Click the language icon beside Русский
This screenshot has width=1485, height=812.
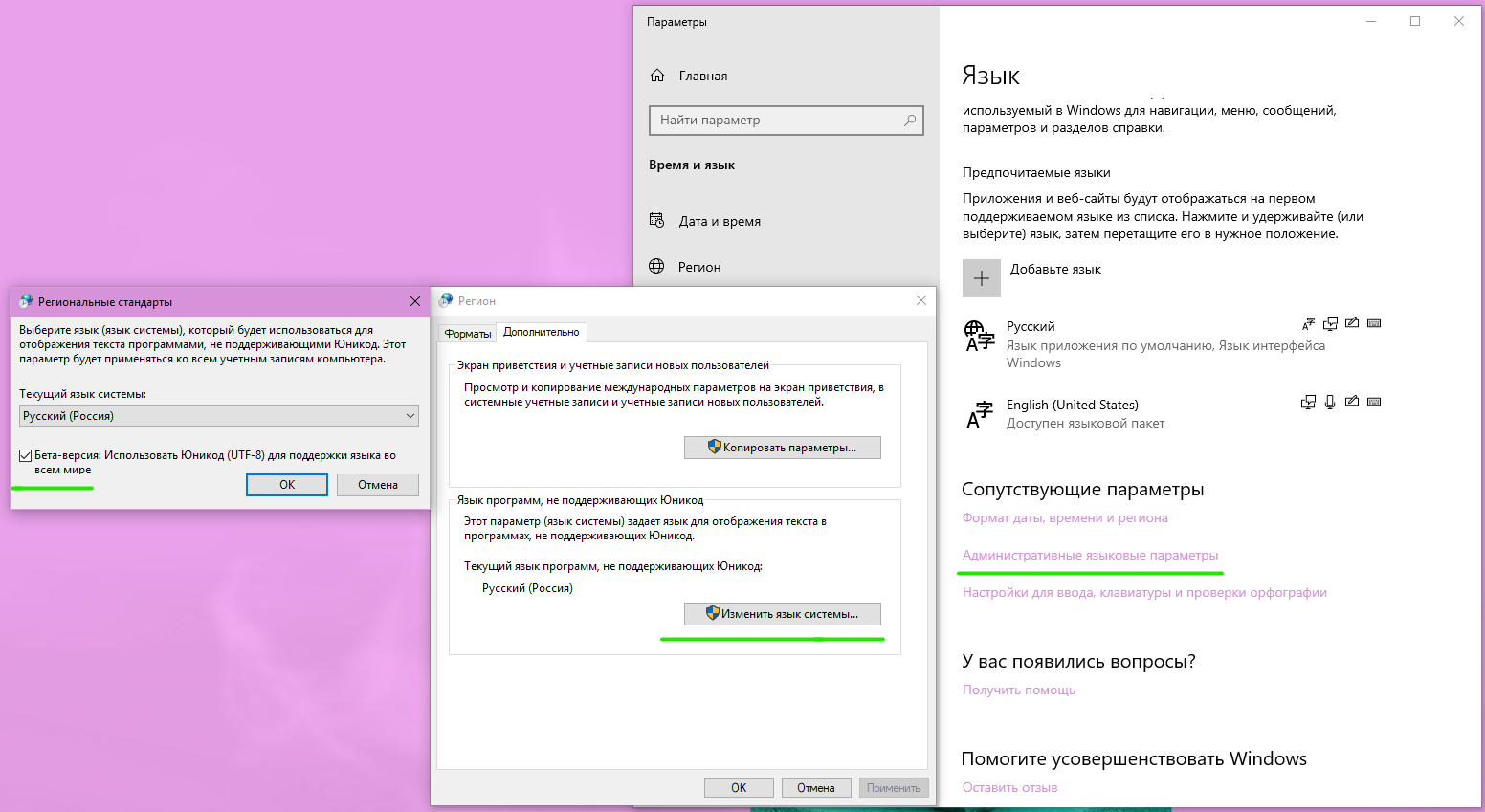tap(980, 337)
